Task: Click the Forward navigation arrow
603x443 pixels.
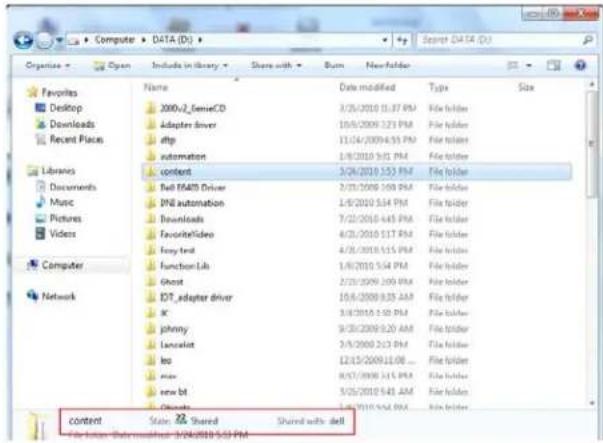Action: 44,40
